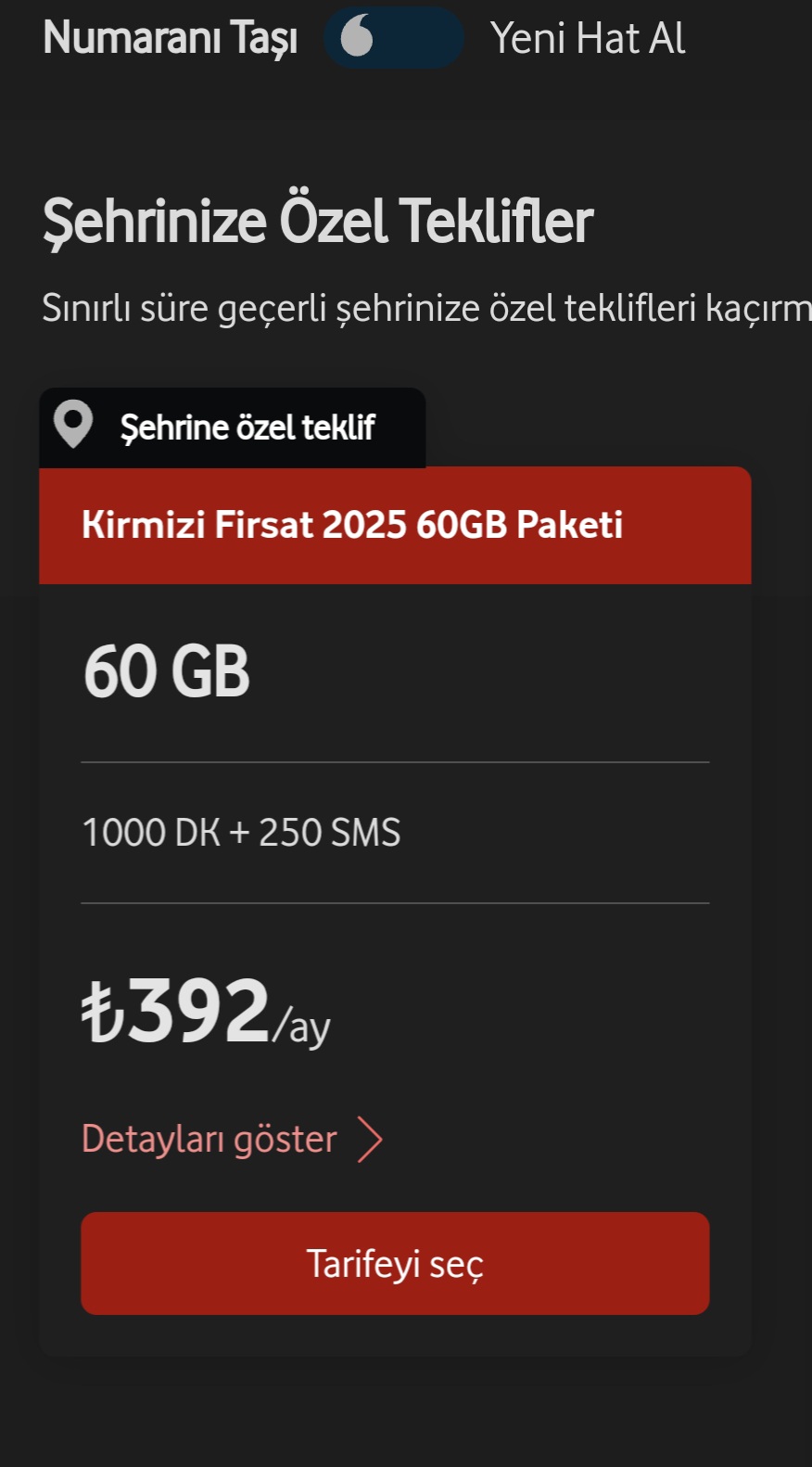Open the Kirmizi Firsat 2025 60GB Paketi header

pos(395,525)
